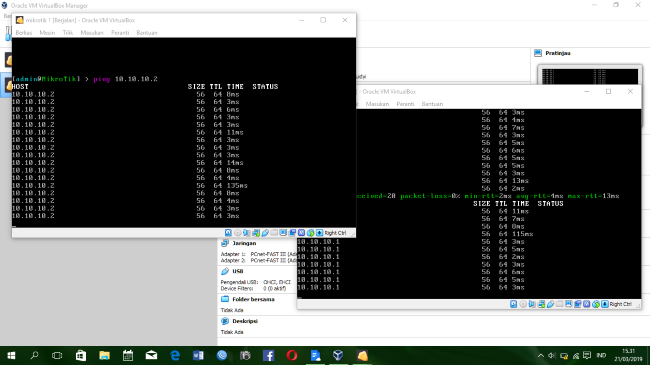The height and width of the screenshot is (365, 650).
Task: Open Bantuan menu in right-side VM window
Action: [x=432, y=104]
